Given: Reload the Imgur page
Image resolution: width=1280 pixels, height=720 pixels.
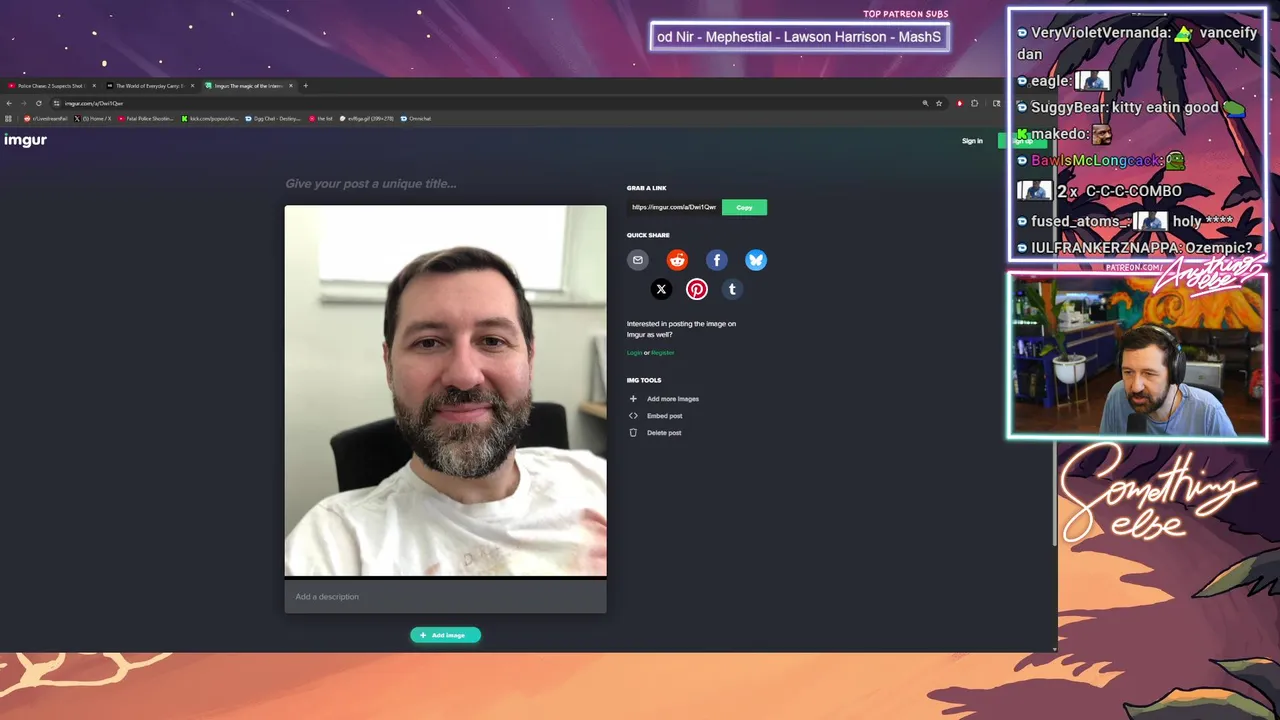Looking at the screenshot, I should coord(39,103).
